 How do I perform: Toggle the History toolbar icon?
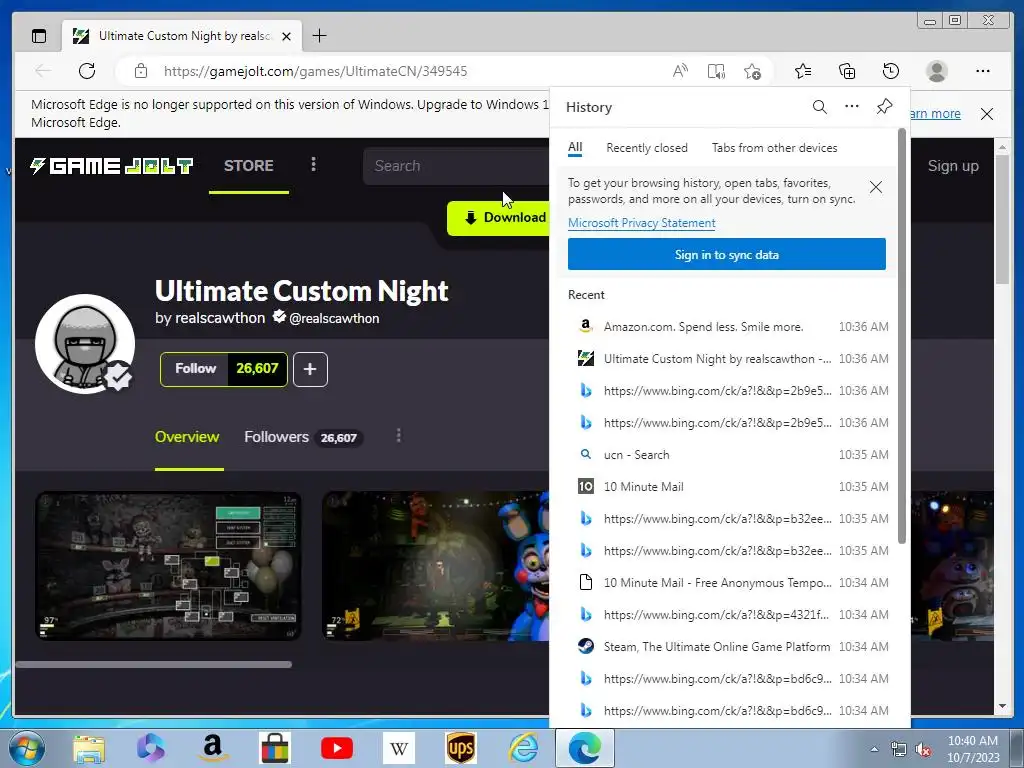tap(891, 71)
